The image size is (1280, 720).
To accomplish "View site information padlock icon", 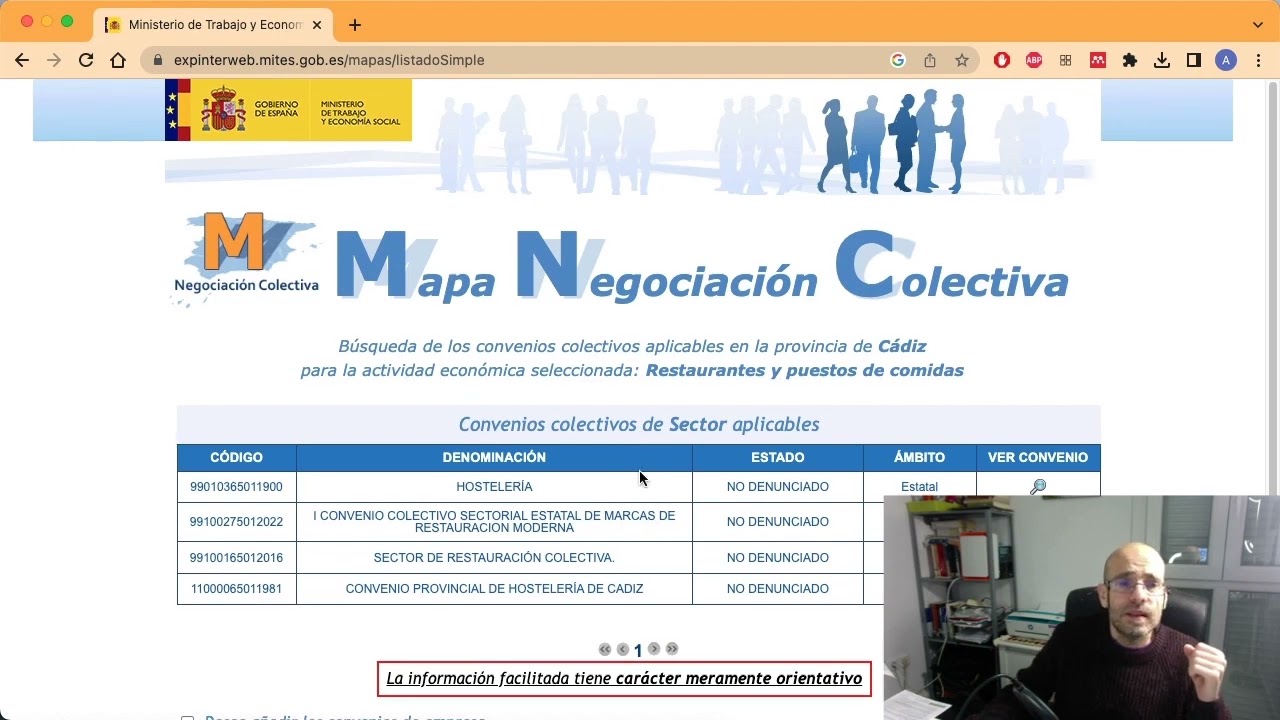I will [158, 60].
